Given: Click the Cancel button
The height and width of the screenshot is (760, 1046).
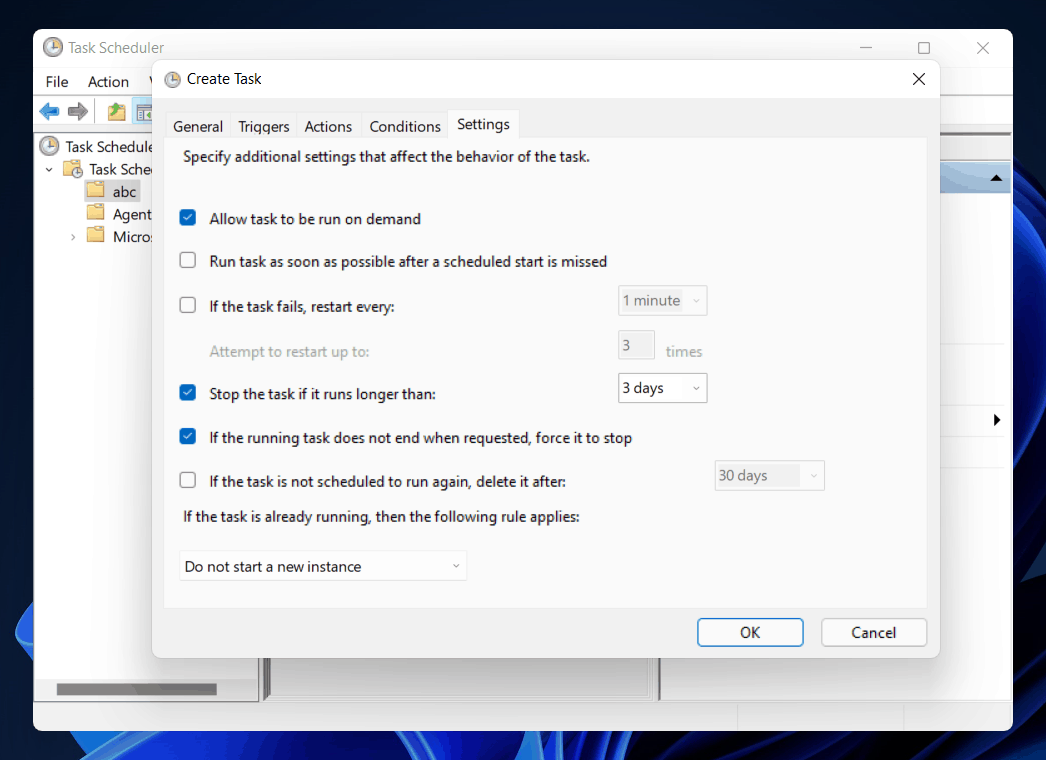Looking at the screenshot, I should click(873, 632).
